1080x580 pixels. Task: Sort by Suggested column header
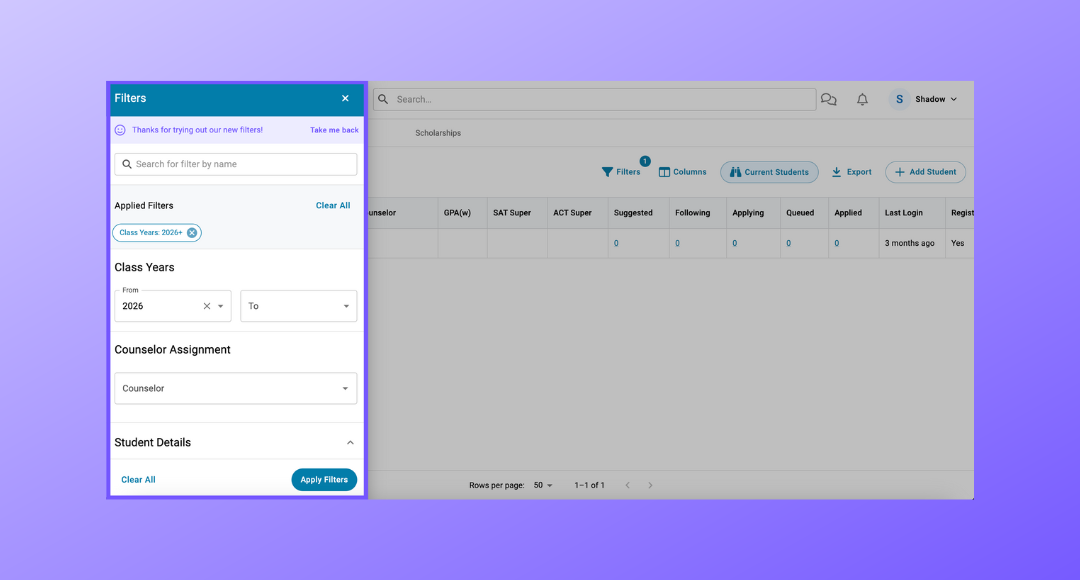click(x=633, y=213)
